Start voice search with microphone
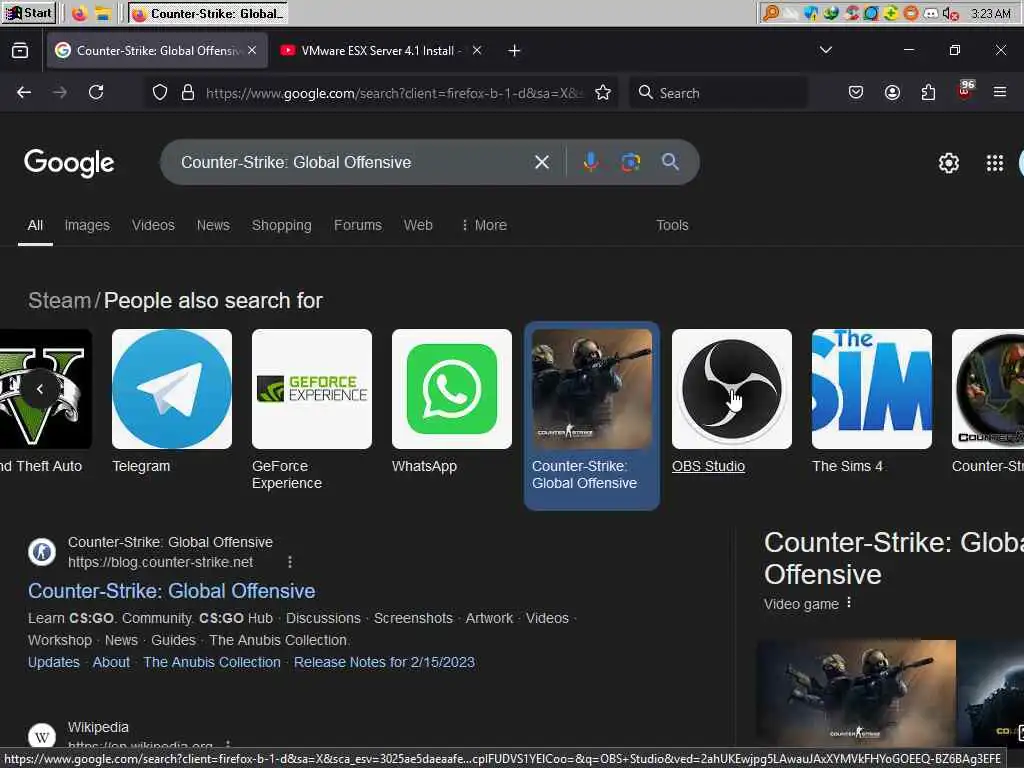 pos(590,162)
